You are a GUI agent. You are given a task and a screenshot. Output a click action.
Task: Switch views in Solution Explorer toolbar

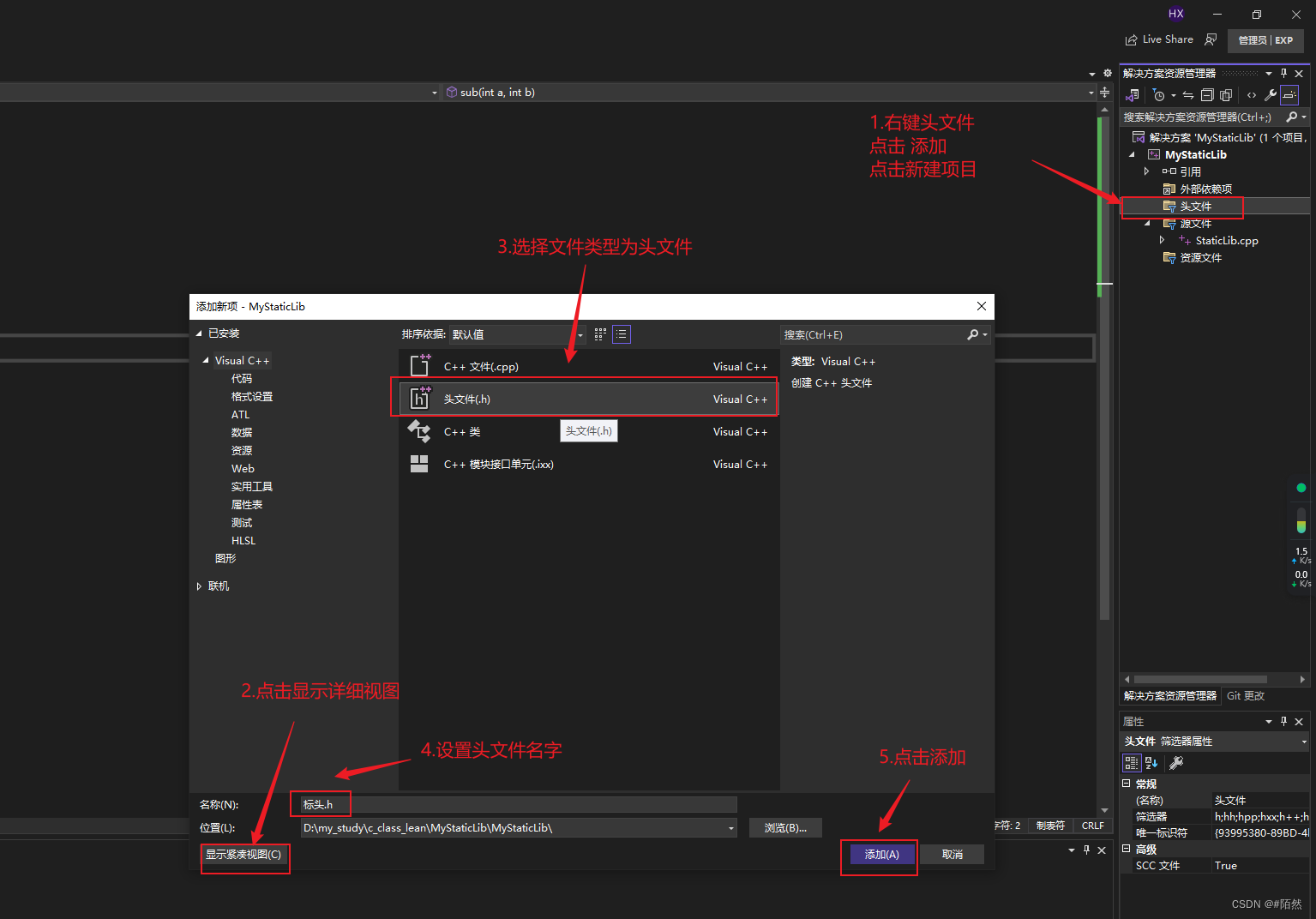pyautogui.click(x=1133, y=95)
